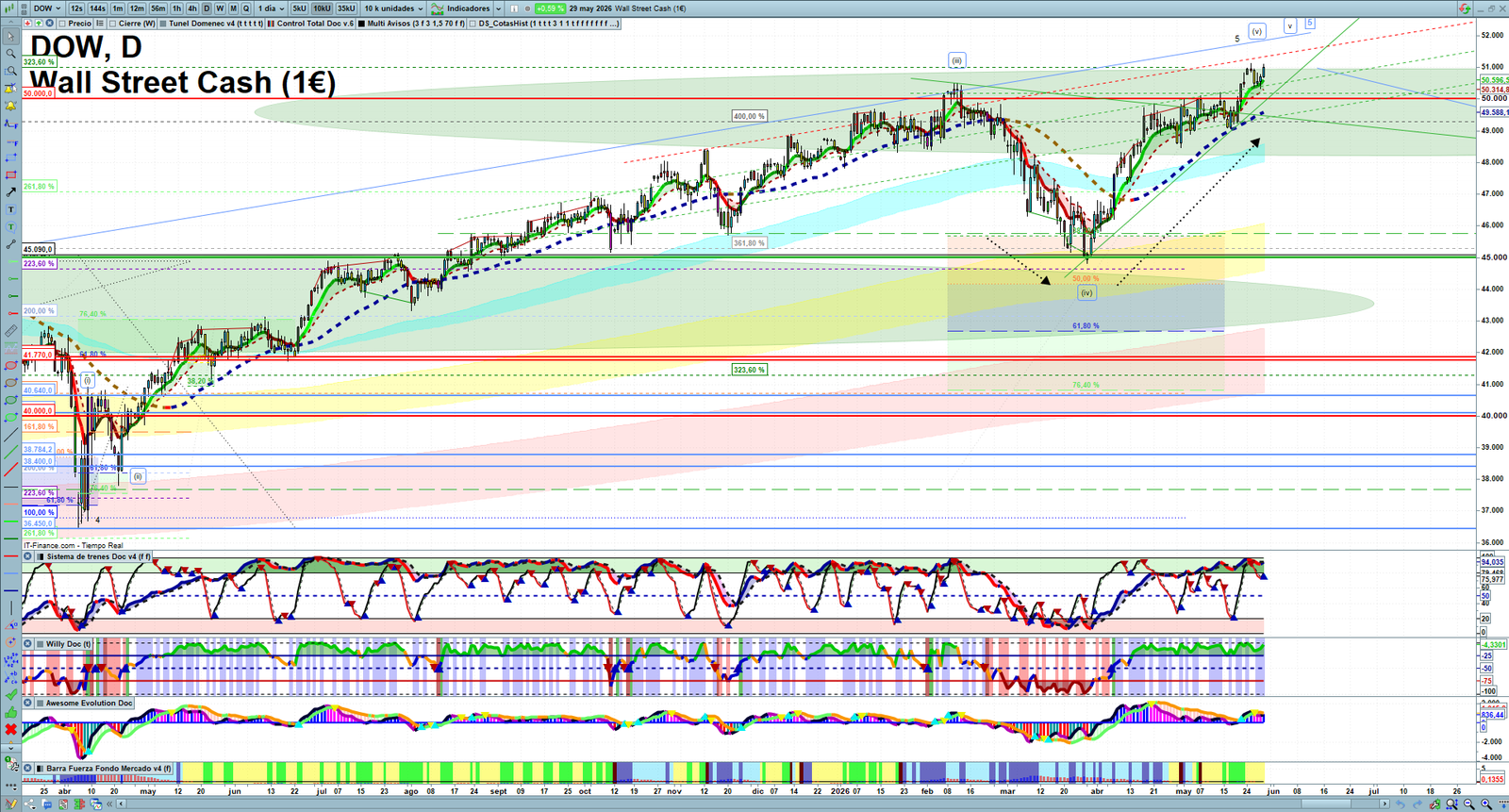The image size is (1509, 812).
Task: Open the '1 día' period dropdown
Action: [272, 8]
